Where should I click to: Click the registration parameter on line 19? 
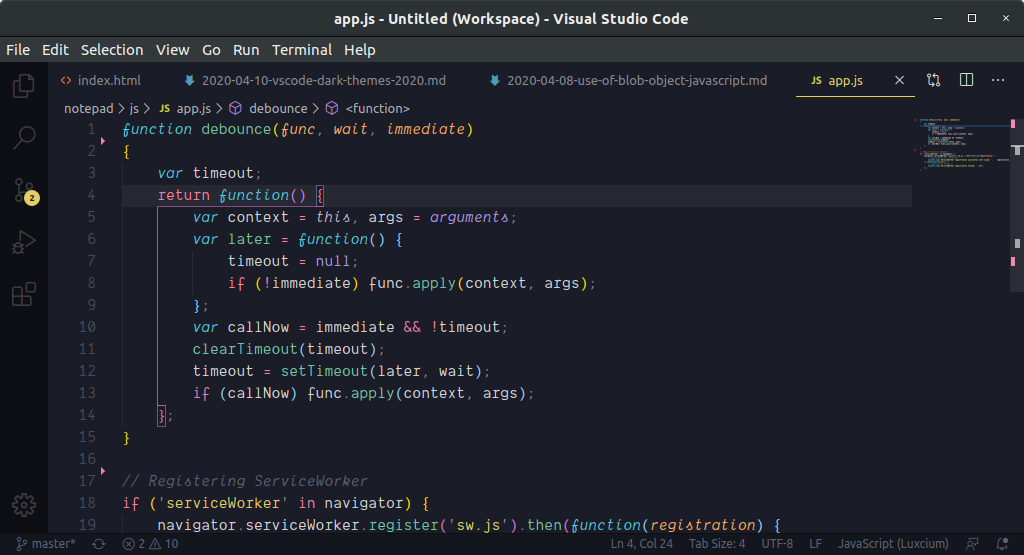703,526
